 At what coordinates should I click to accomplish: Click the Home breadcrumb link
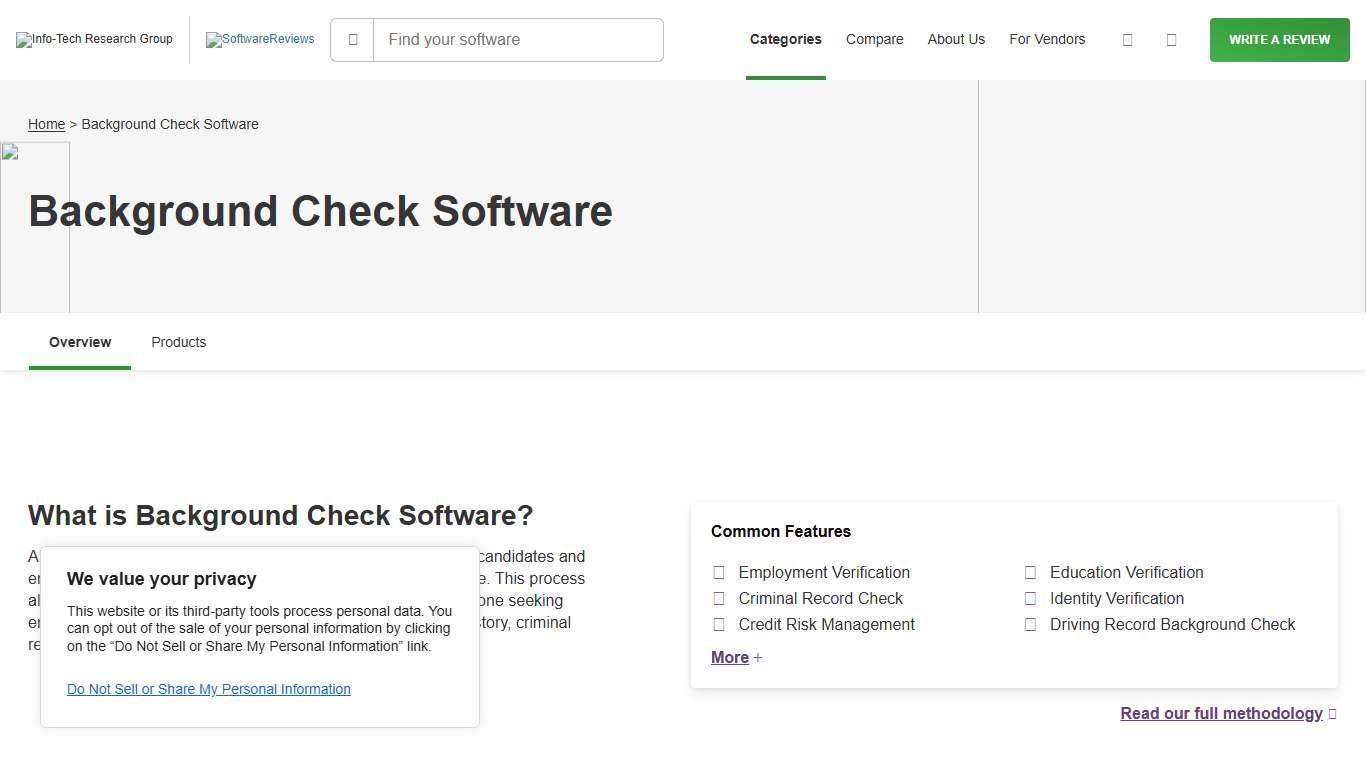46,124
